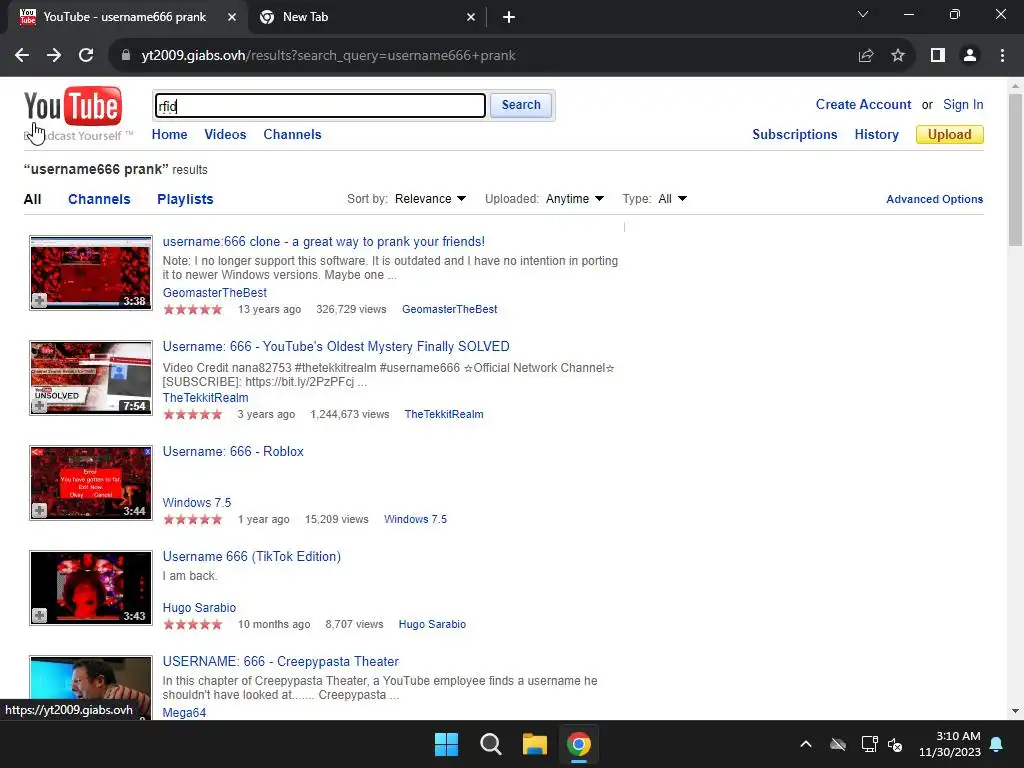Image resolution: width=1024 pixels, height=768 pixels.
Task: Select the Playlists results filter tab
Action: pyautogui.click(x=185, y=199)
